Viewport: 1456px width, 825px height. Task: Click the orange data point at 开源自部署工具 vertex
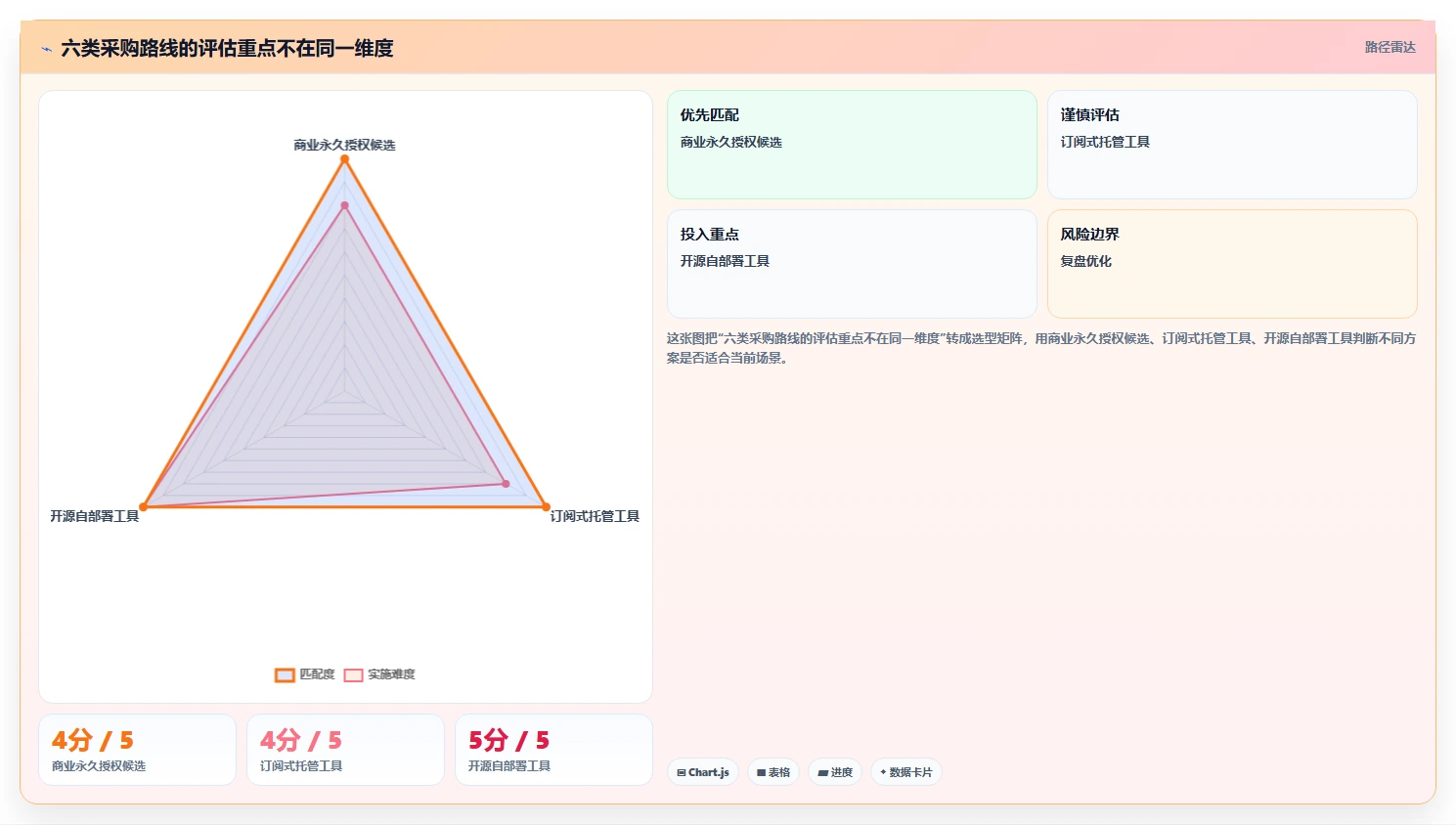coord(144,506)
